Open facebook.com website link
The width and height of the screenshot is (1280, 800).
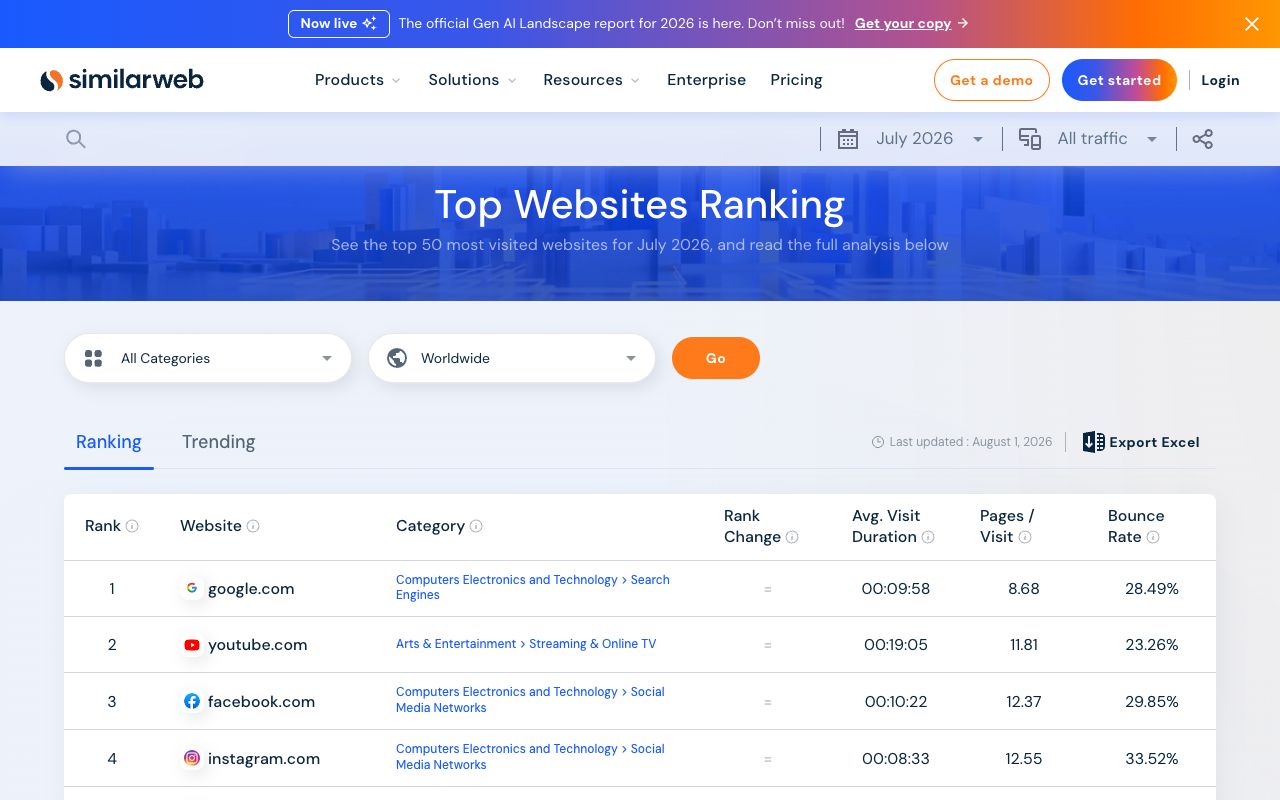[x=261, y=701]
